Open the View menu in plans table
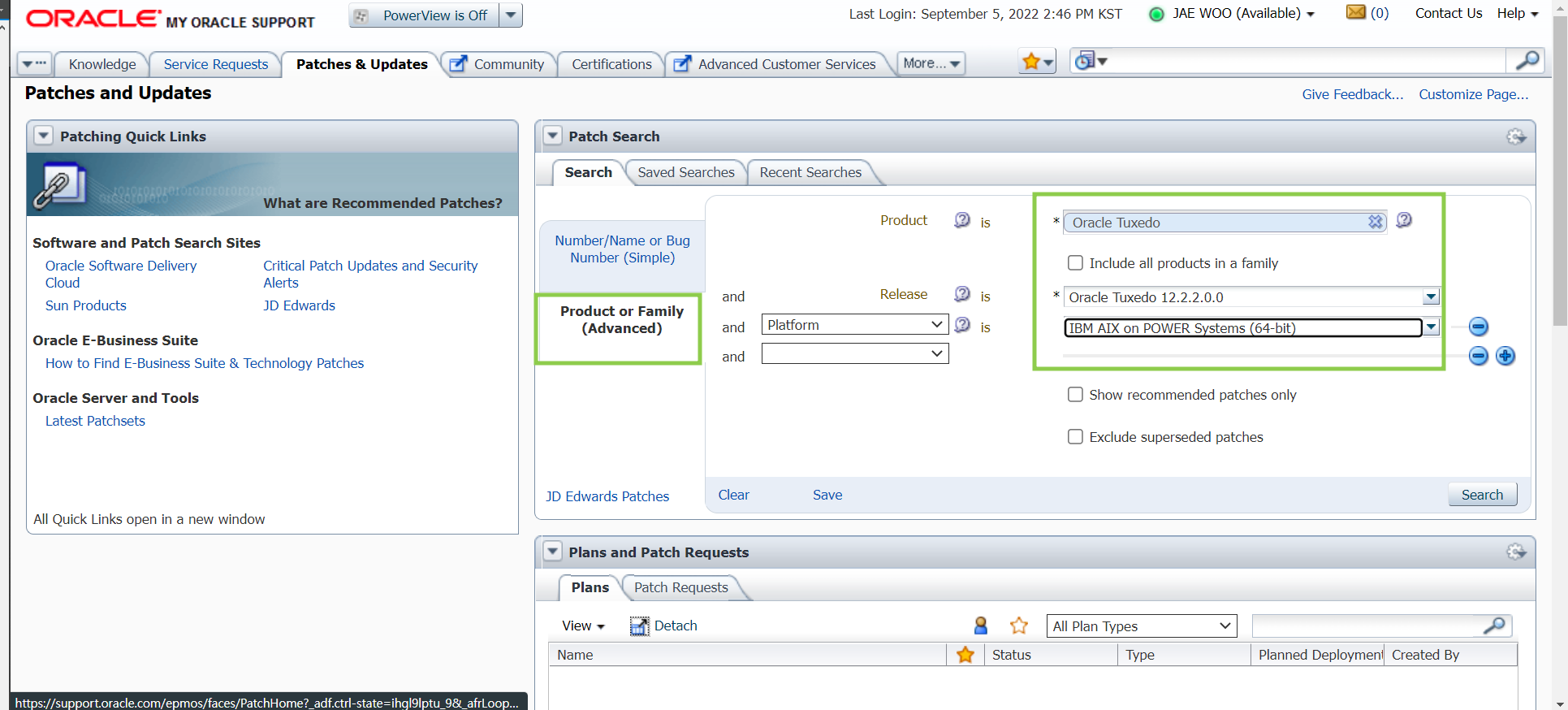This screenshot has height=710, width=1568. coord(583,626)
